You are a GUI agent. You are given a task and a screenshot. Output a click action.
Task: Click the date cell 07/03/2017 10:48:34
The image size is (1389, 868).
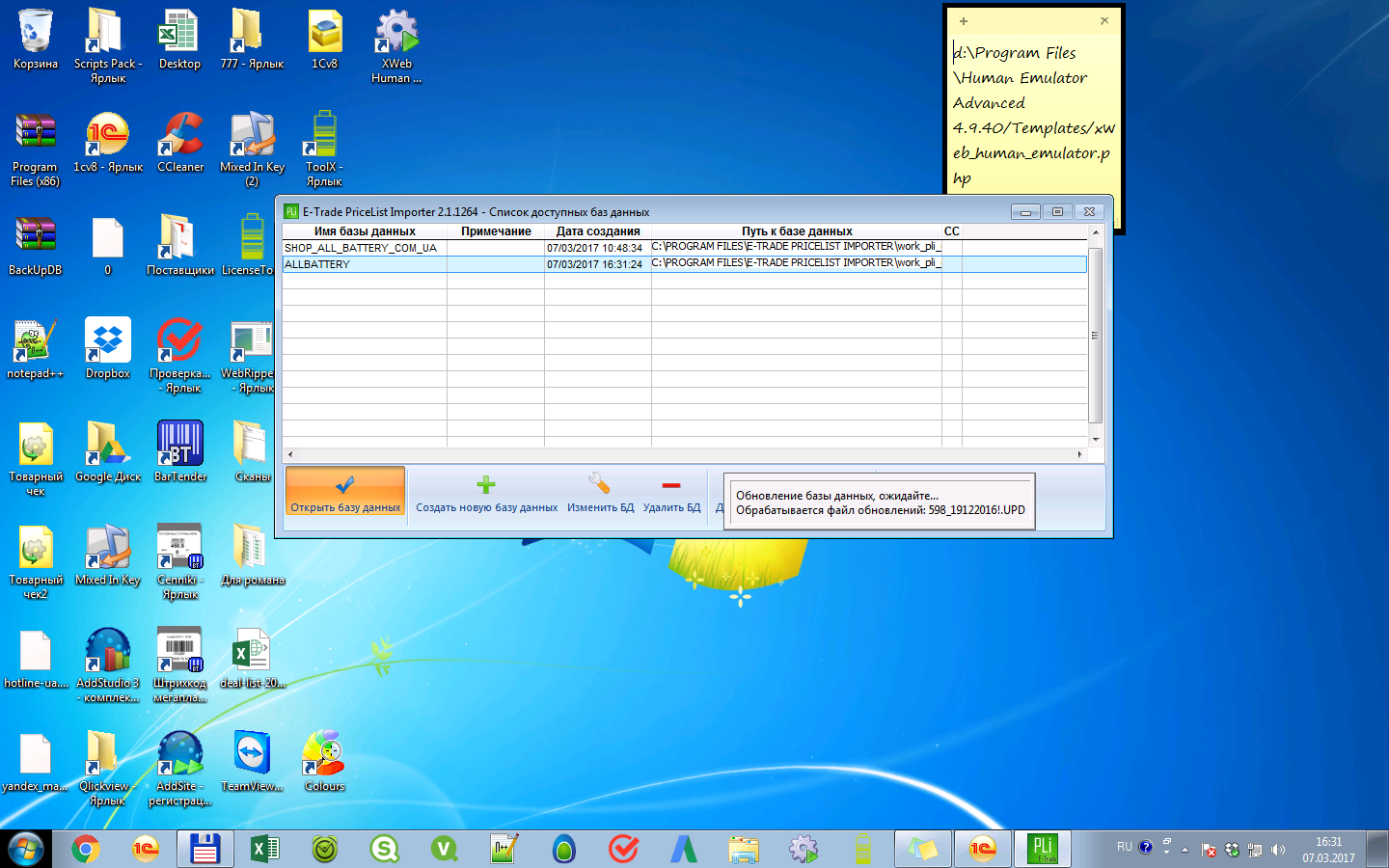pyautogui.click(x=595, y=248)
